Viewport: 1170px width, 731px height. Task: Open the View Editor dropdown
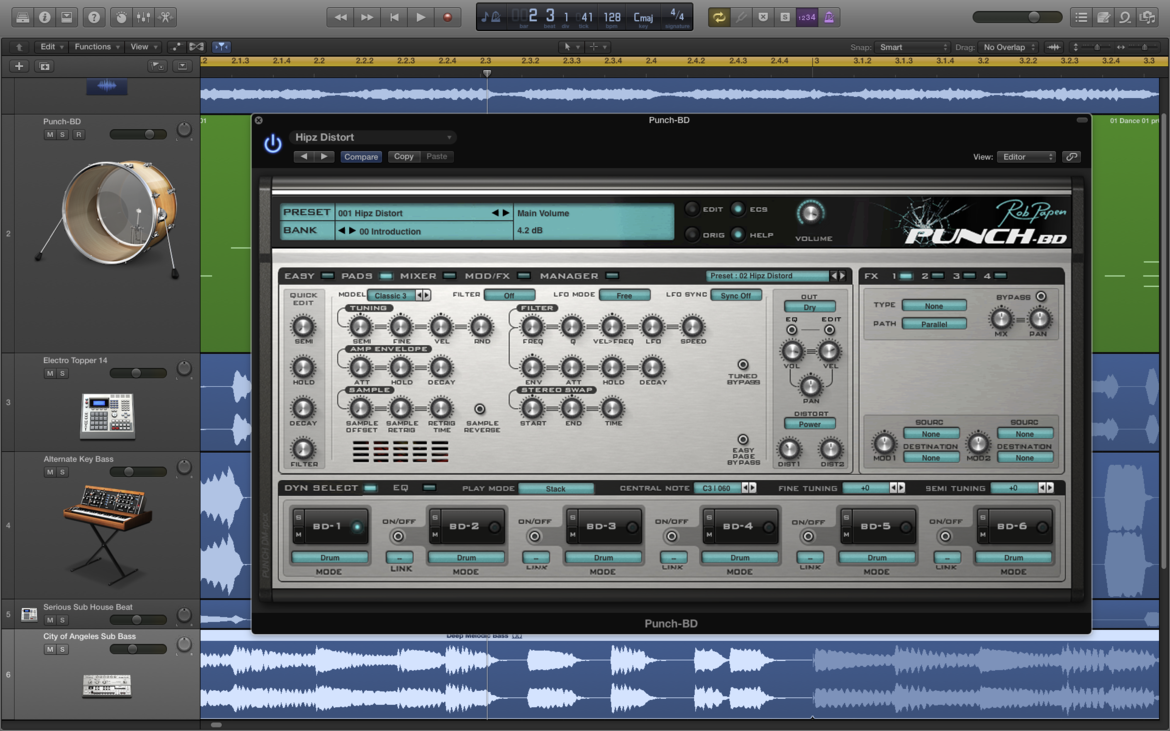click(1026, 157)
